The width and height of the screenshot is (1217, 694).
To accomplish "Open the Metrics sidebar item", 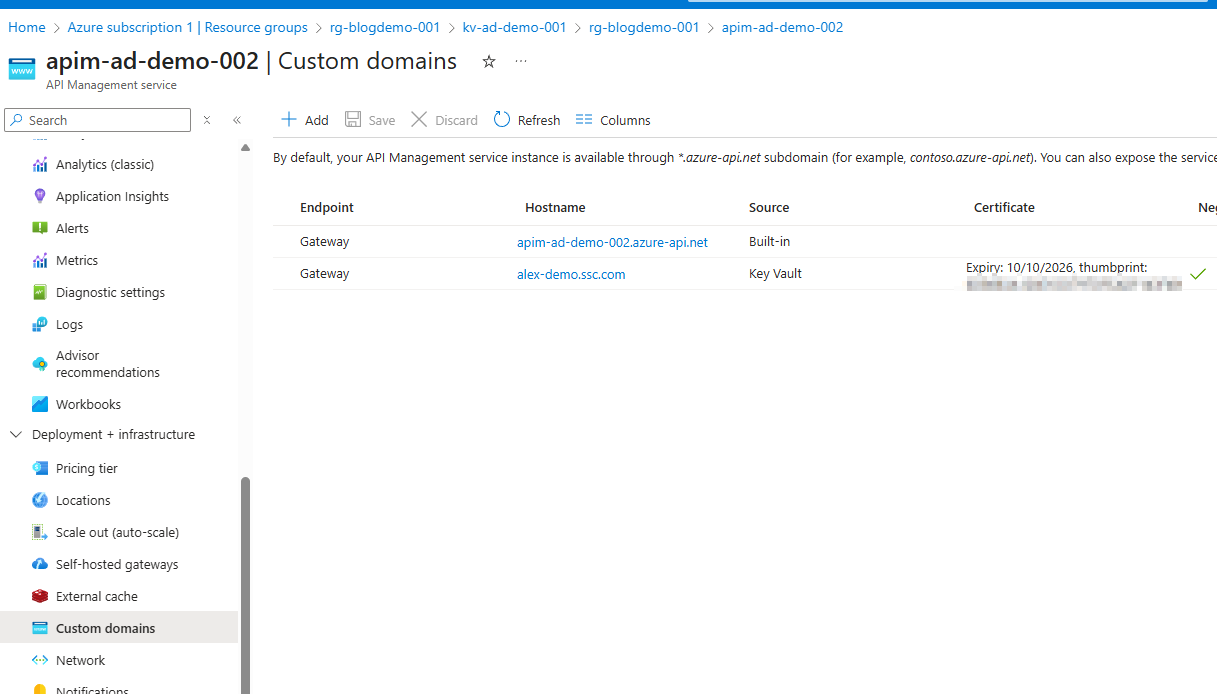I will 77,261.
